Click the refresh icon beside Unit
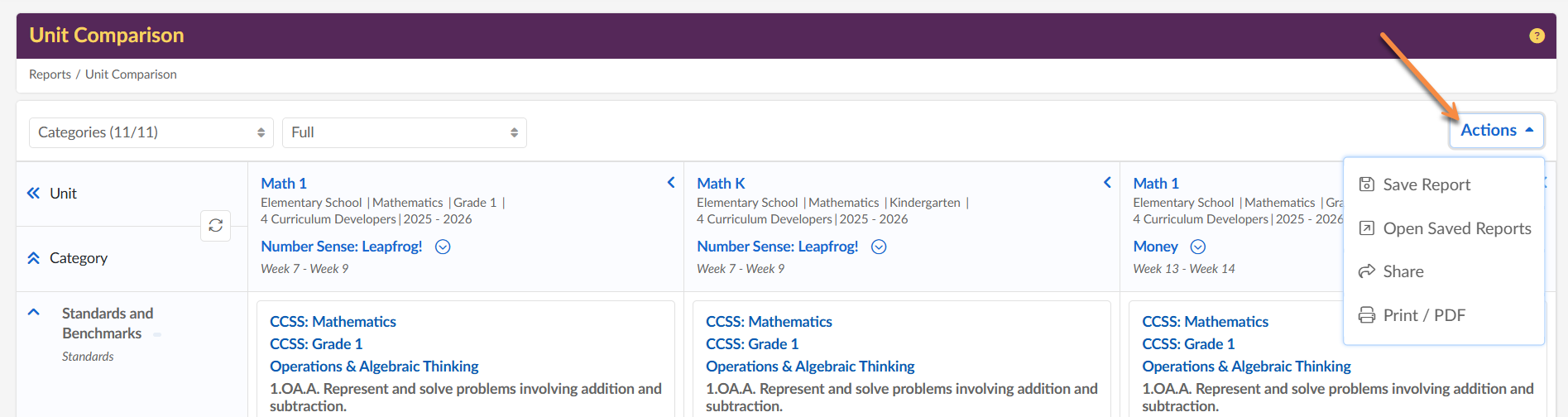This screenshot has width=1568, height=417. click(215, 225)
